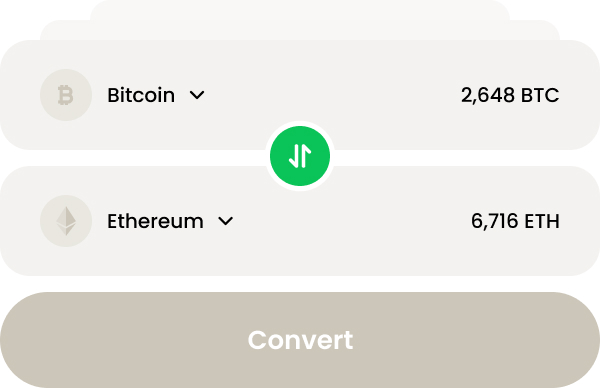Click the ETH unit label

coord(542,221)
